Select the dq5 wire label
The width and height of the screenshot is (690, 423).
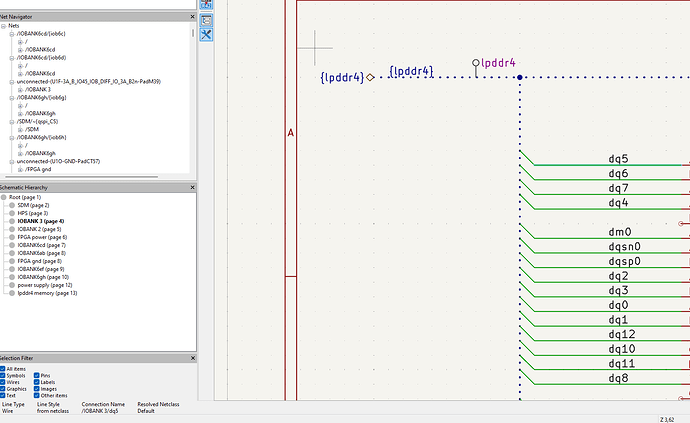618,159
